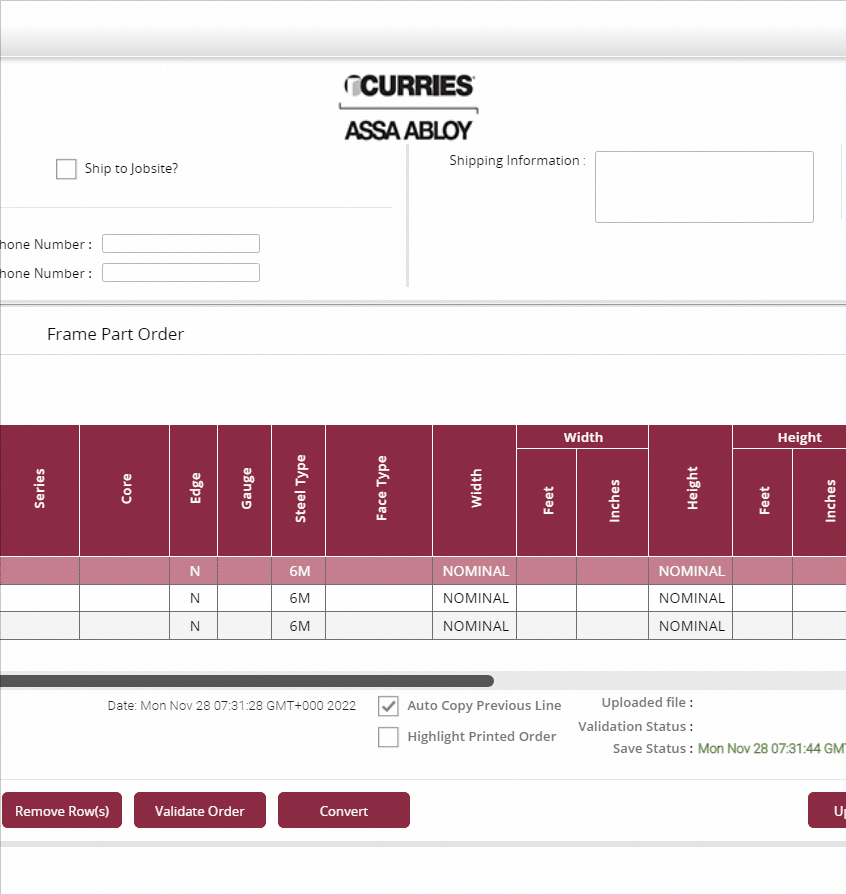Open the Frame Part Order tab
The width and height of the screenshot is (846, 894).
point(115,334)
